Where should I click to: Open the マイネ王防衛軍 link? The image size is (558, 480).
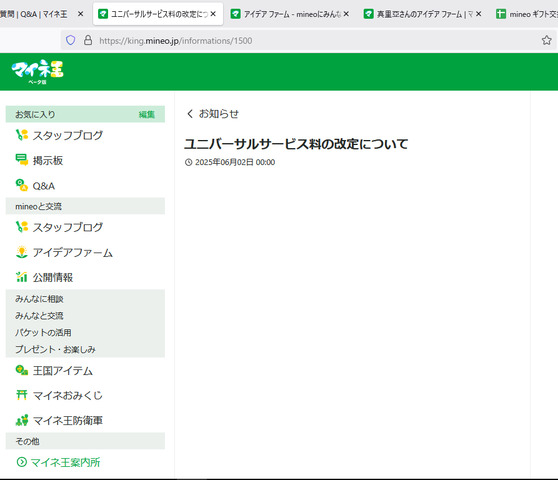tap(68, 421)
